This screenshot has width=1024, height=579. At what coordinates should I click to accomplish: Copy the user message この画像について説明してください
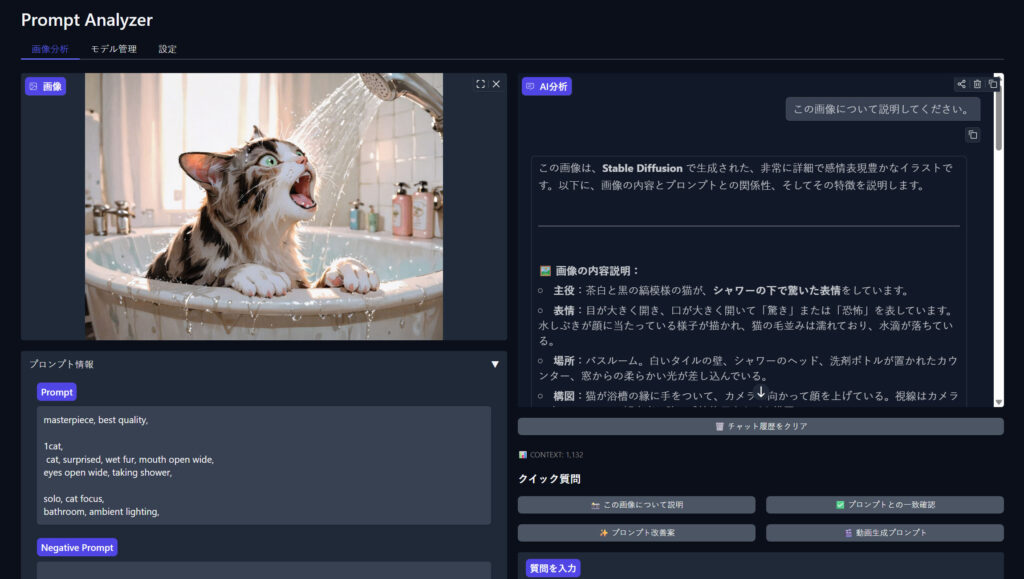[x=972, y=135]
